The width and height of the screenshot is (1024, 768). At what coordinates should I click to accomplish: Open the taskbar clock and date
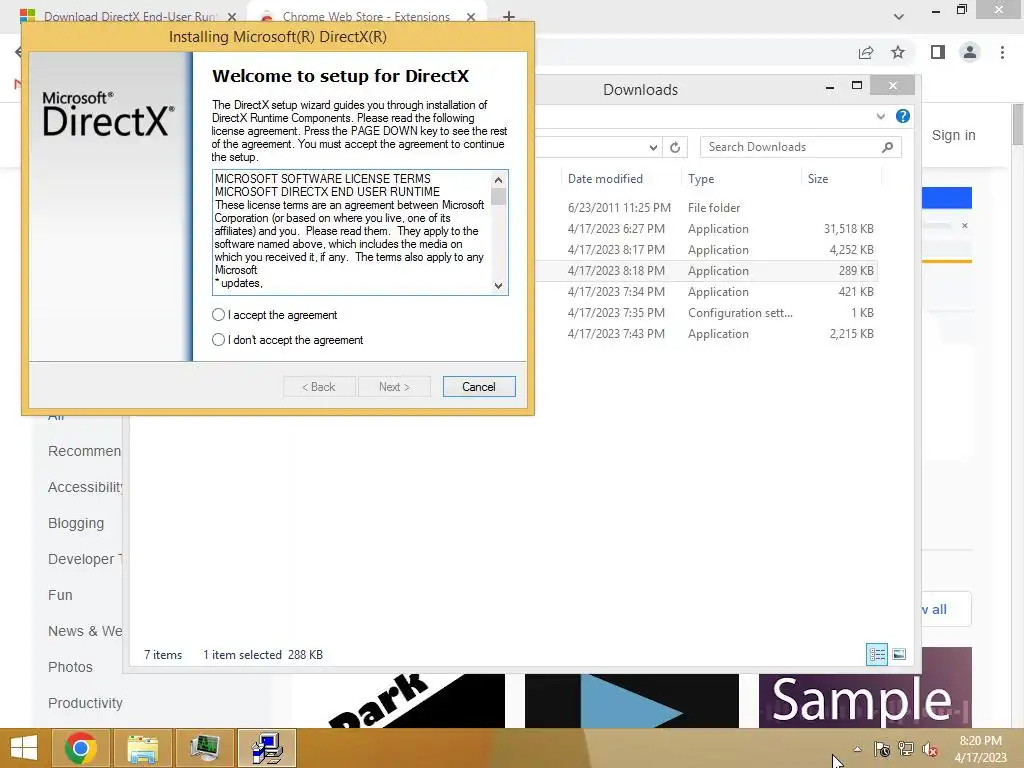[x=980, y=749]
